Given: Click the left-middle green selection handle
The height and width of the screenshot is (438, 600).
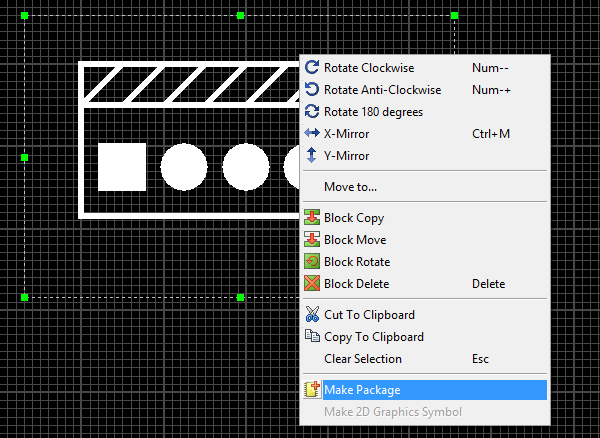Looking at the screenshot, I should [x=24, y=157].
